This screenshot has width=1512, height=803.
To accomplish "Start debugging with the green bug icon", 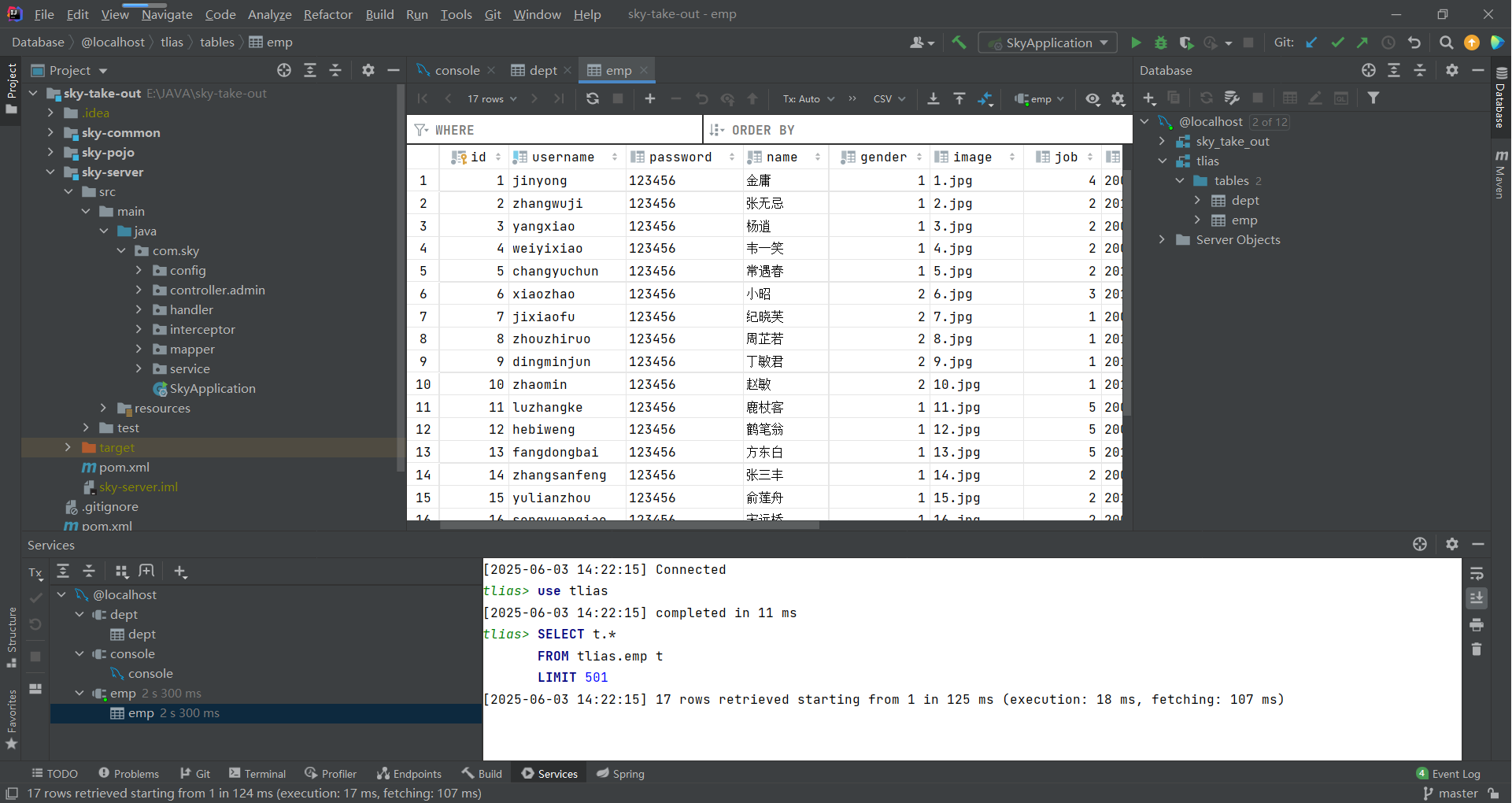I will coord(1161,43).
